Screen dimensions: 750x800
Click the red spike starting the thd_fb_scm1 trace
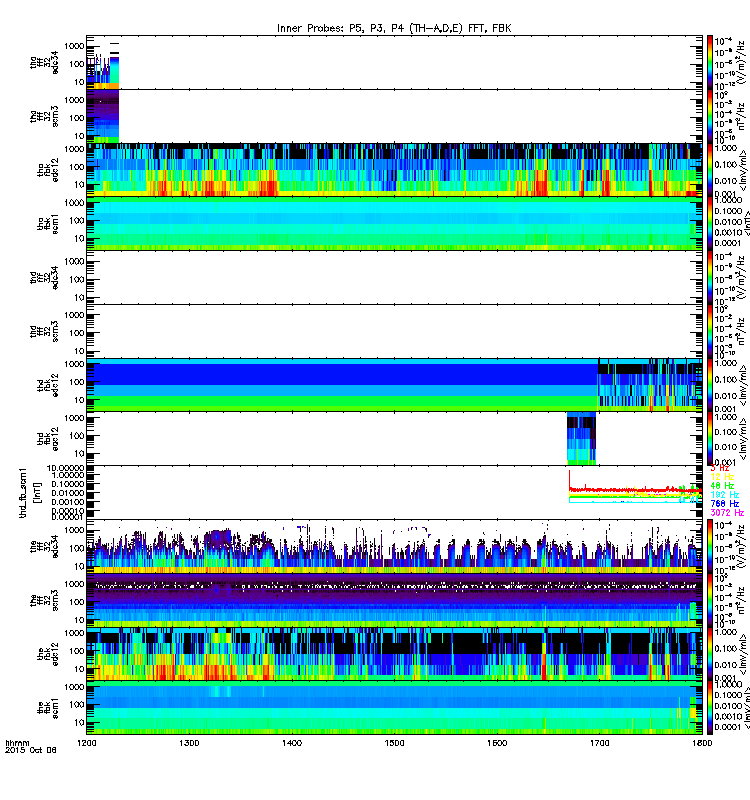569,480
